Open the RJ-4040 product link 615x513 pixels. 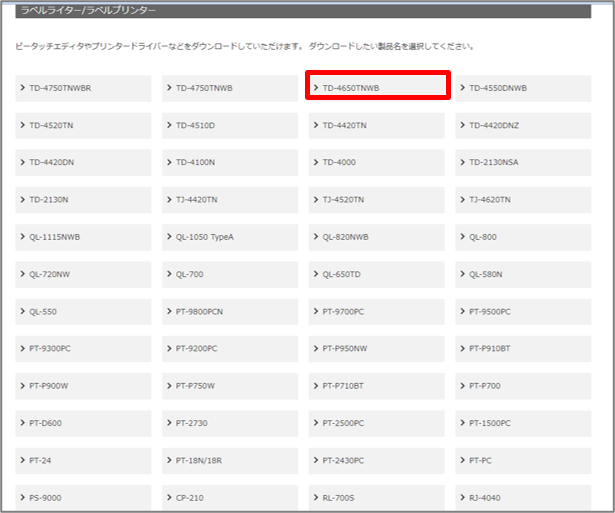coord(523,497)
